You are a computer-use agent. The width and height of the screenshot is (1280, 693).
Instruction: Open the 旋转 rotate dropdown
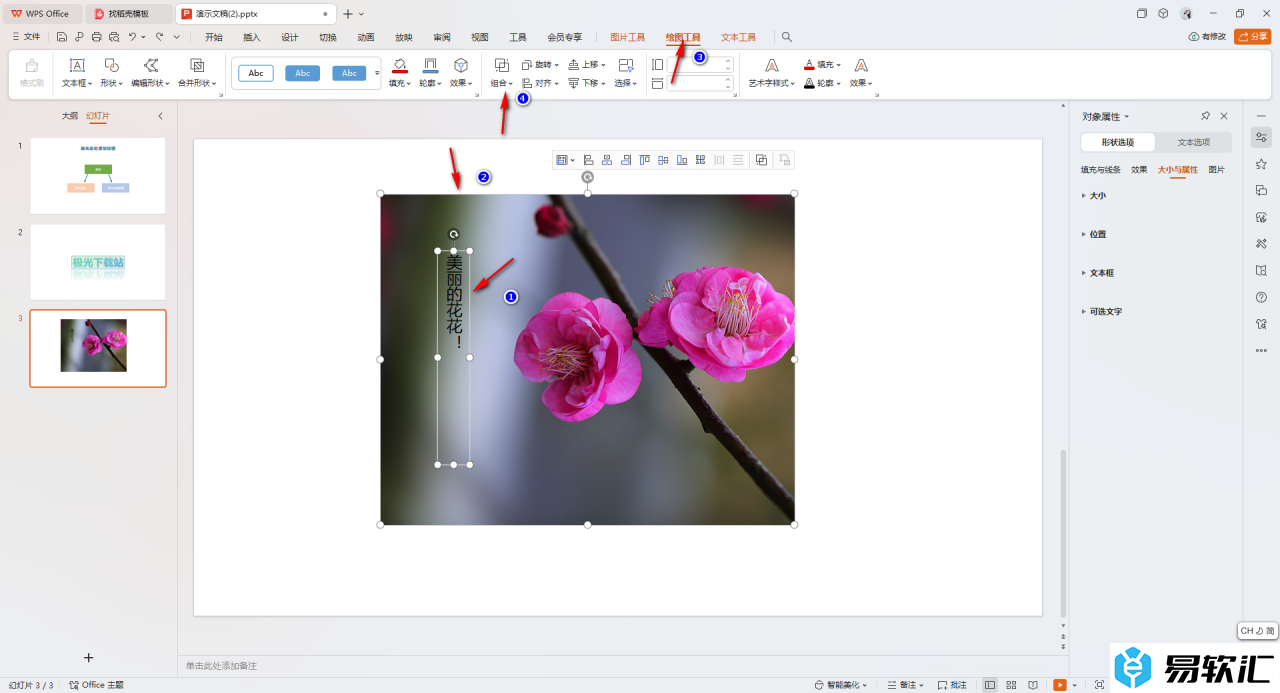tap(540, 64)
